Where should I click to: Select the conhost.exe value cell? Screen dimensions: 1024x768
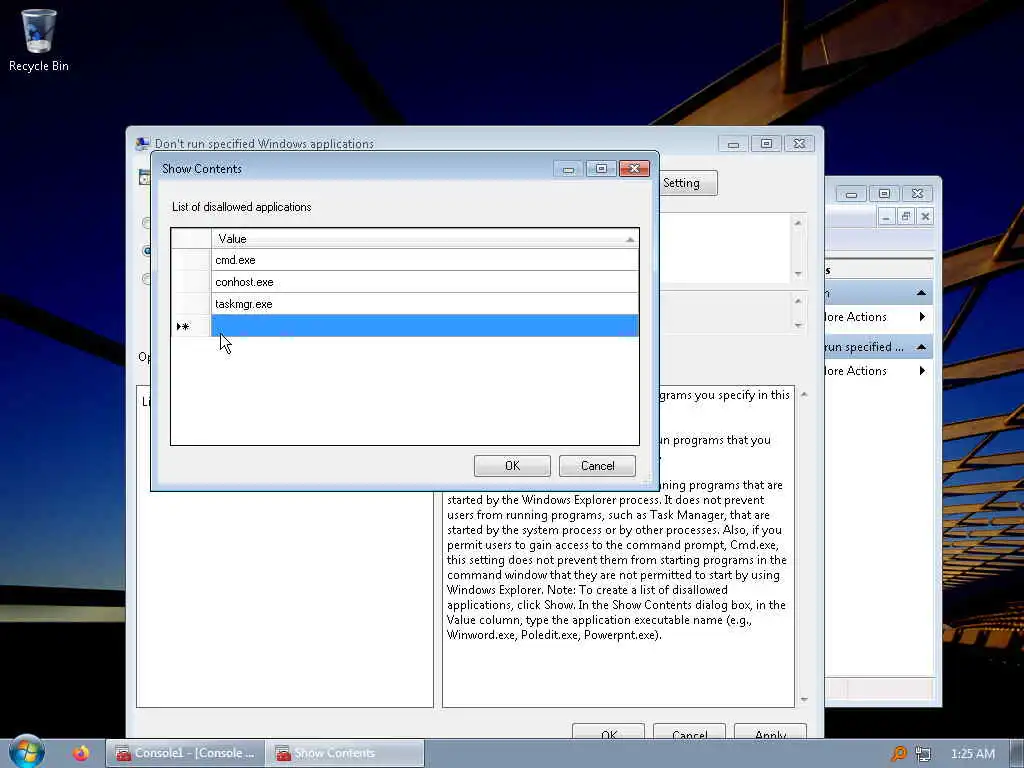tap(424, 282)
